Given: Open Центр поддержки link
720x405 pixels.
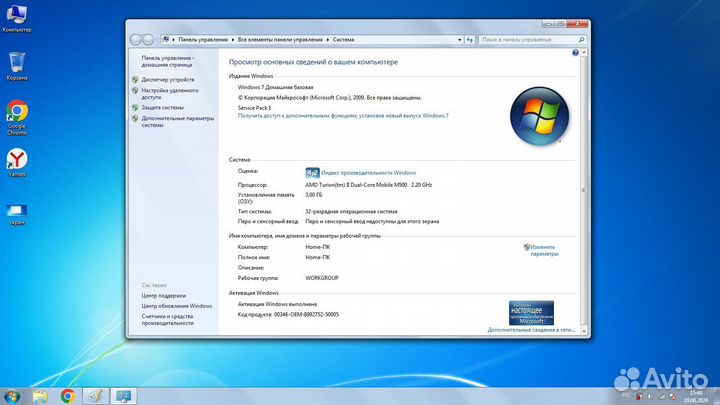Looking at the screenshot, I should coord(163,296).
